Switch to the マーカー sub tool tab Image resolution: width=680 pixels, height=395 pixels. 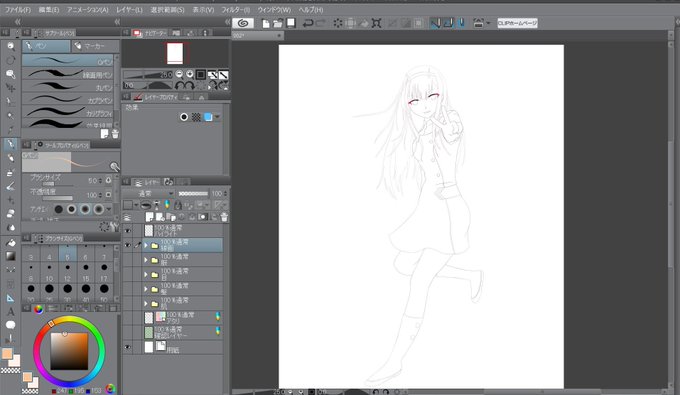coord(95,46)
